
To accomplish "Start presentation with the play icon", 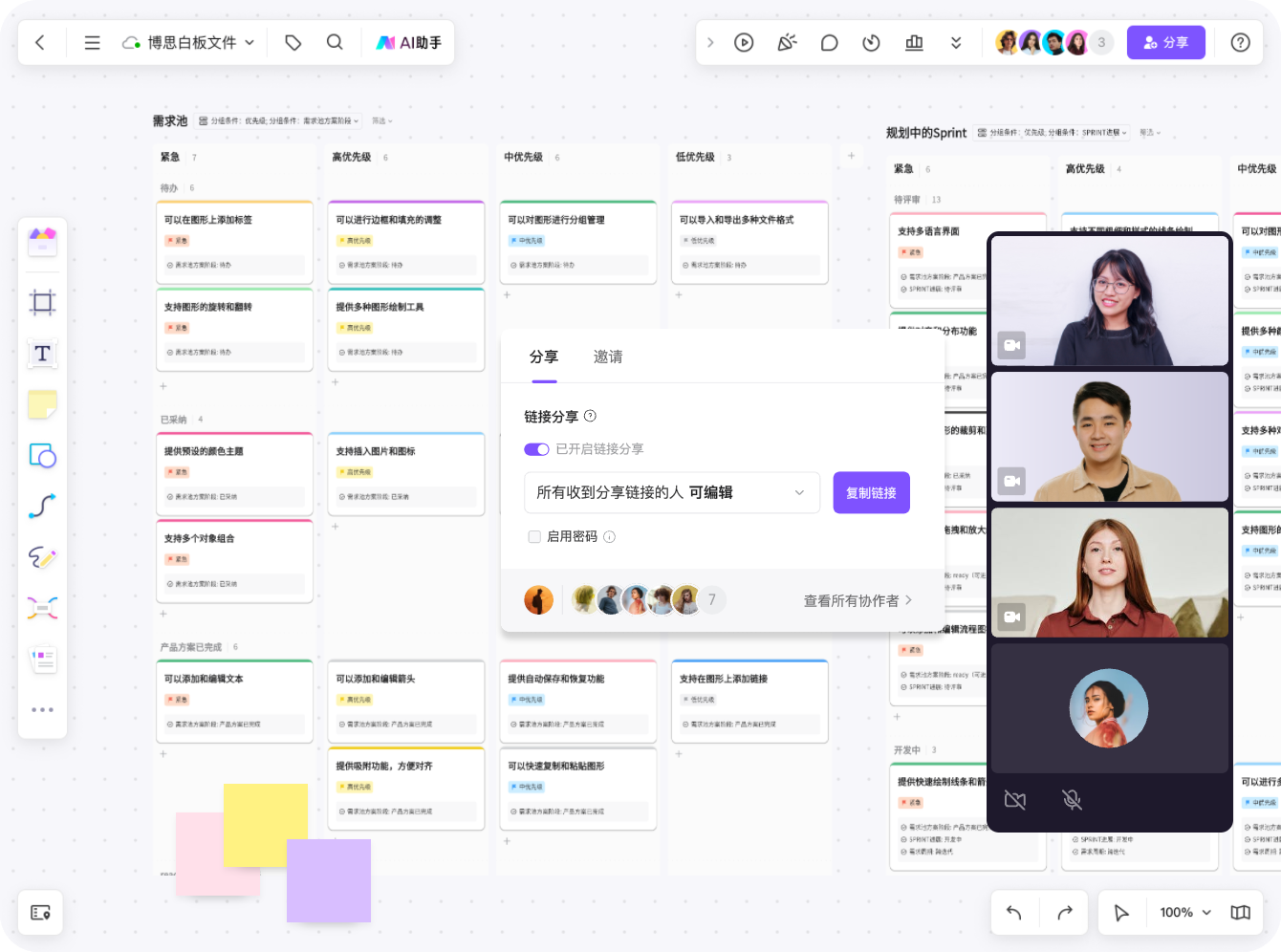I will pyautogui.click(x=744, y=42).
